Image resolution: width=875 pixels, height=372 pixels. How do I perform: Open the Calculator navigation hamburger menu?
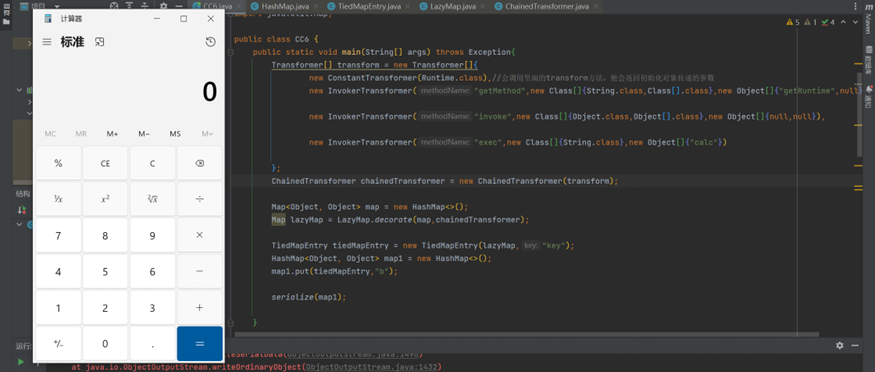47,42
